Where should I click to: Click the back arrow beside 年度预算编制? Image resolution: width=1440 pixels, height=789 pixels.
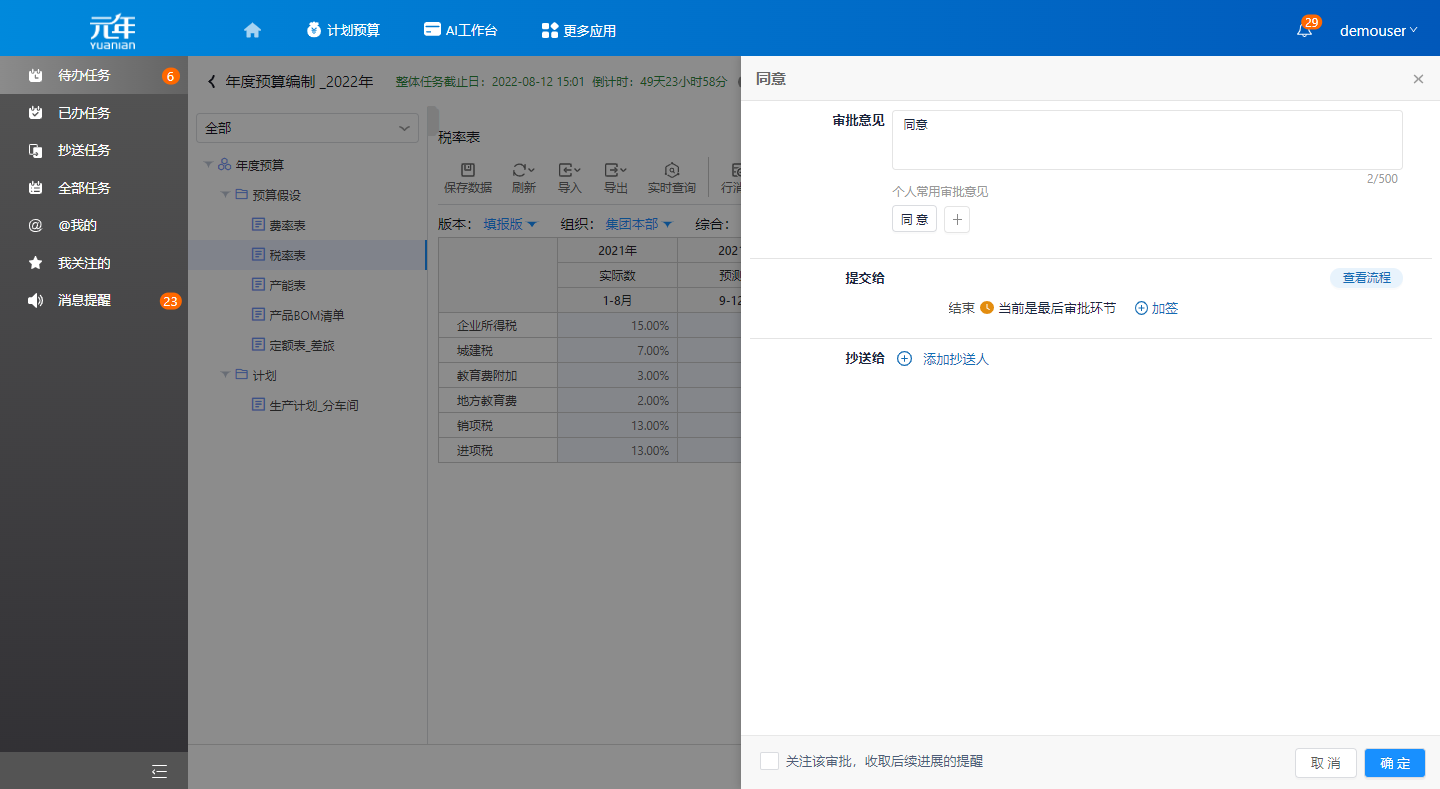coord(211,82)
